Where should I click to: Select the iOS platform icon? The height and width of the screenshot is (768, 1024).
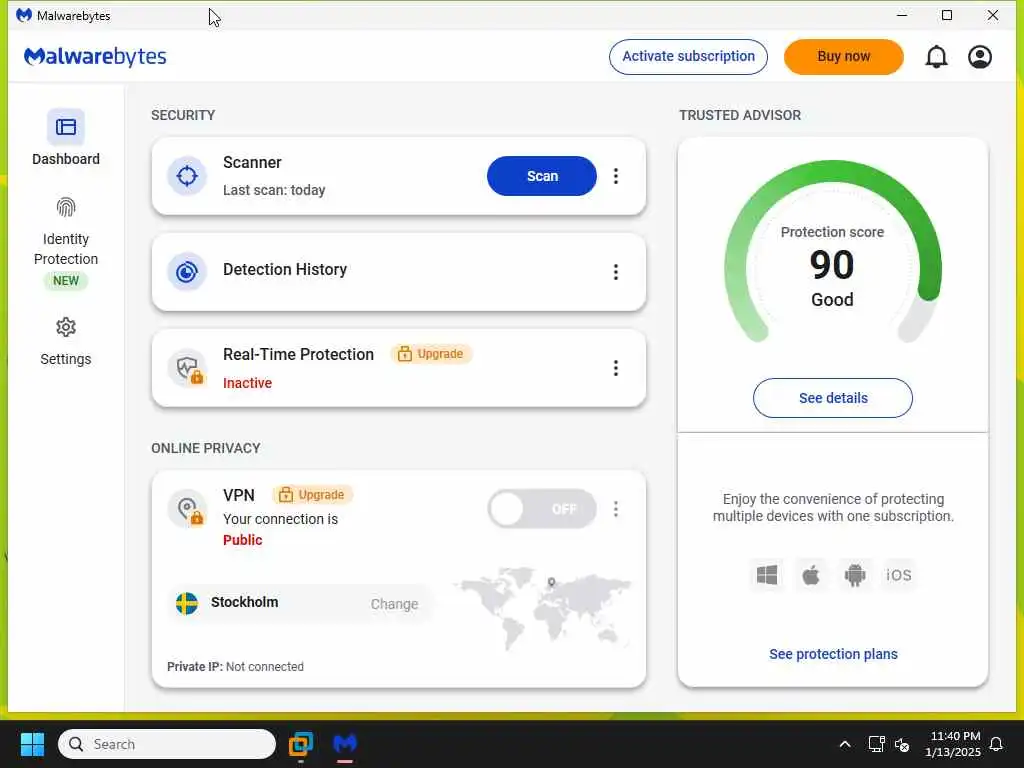click(x=899, y=575)
